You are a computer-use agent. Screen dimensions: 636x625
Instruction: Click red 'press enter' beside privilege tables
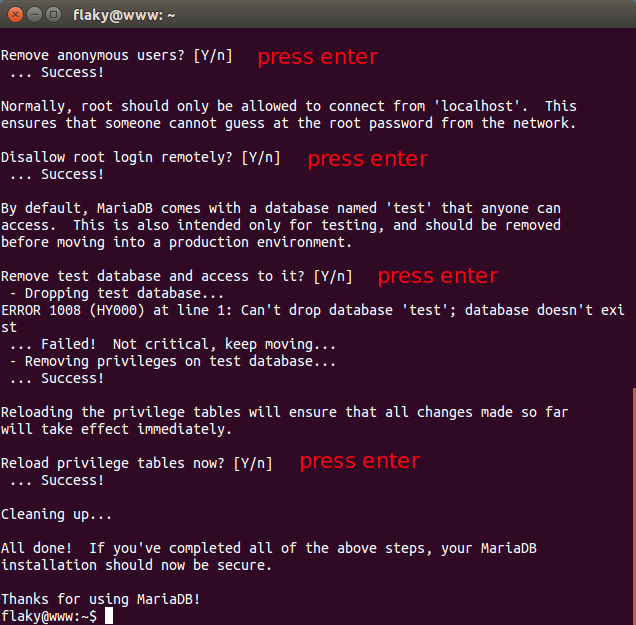pyautogui.click(x=359, y=461)
